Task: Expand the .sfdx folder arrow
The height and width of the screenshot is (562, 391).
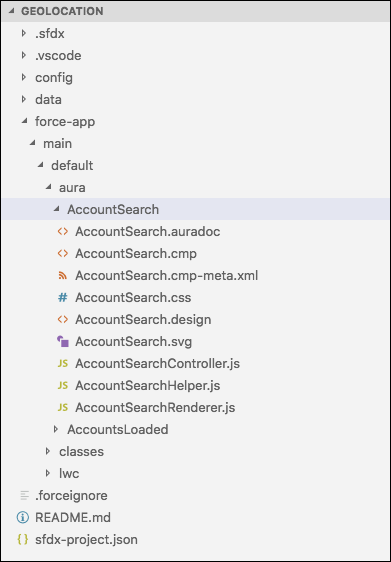Action: click(x=24, y=33)
